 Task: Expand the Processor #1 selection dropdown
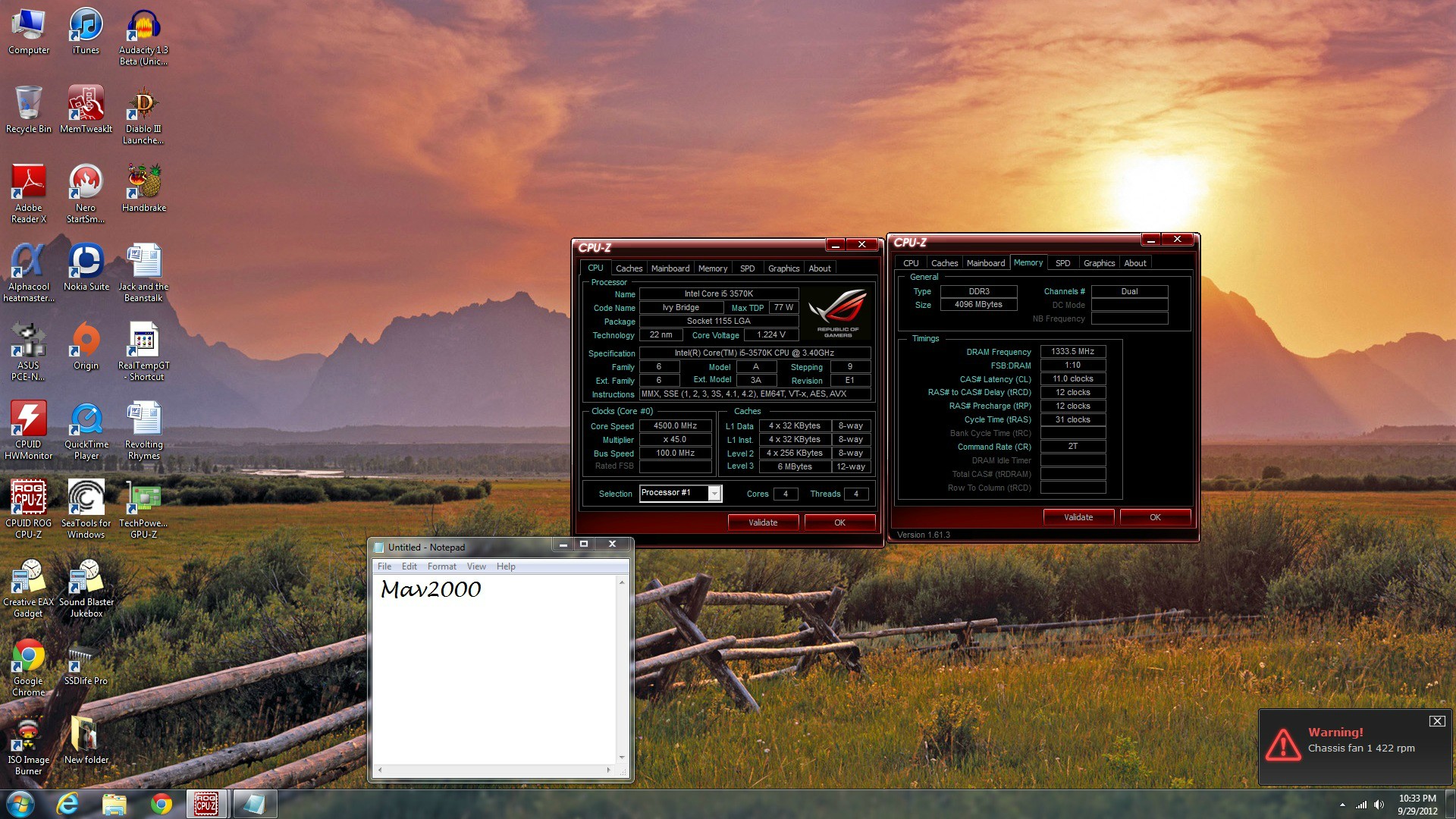[714, 493]
